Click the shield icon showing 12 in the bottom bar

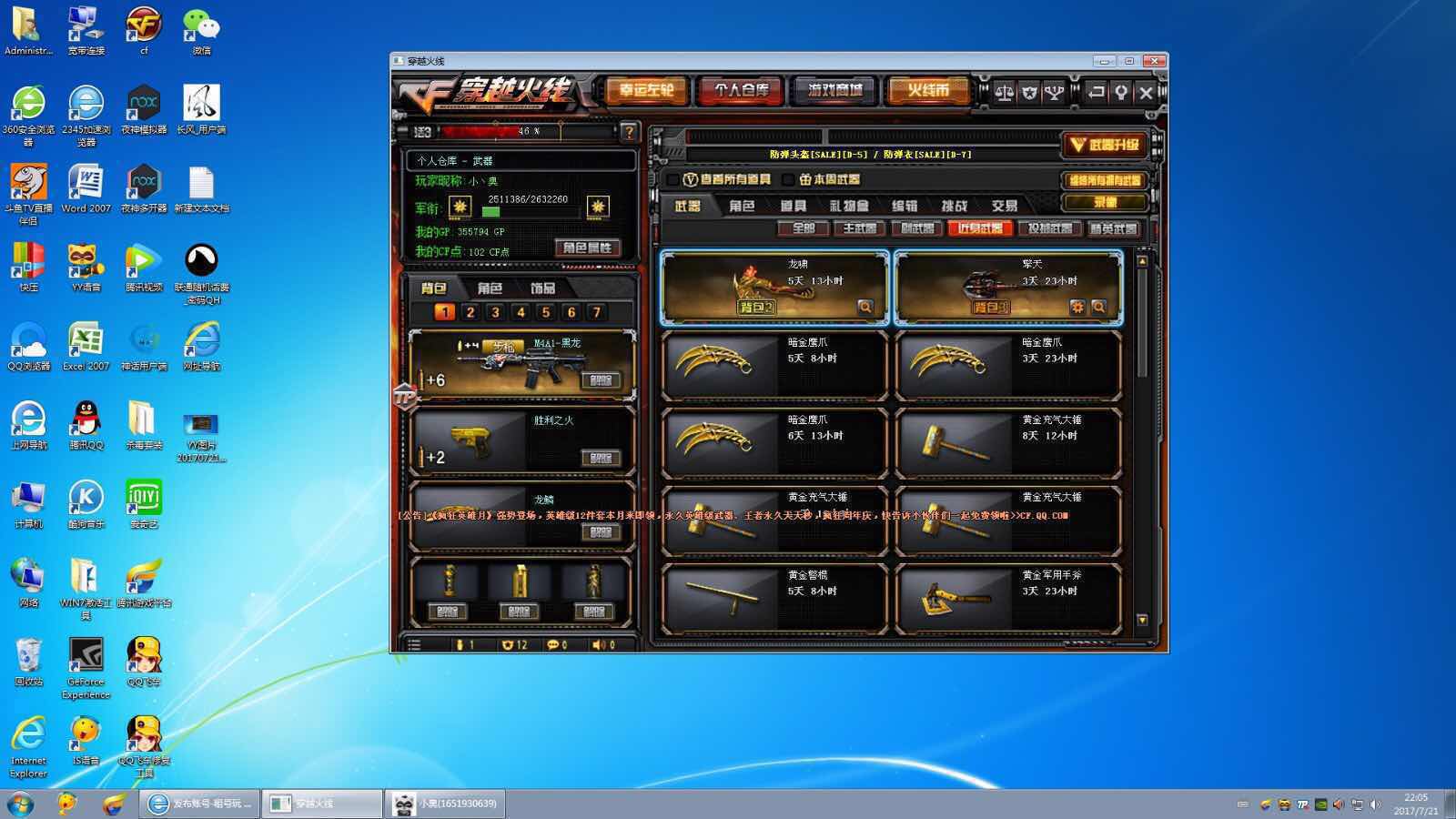click(508, 644)
